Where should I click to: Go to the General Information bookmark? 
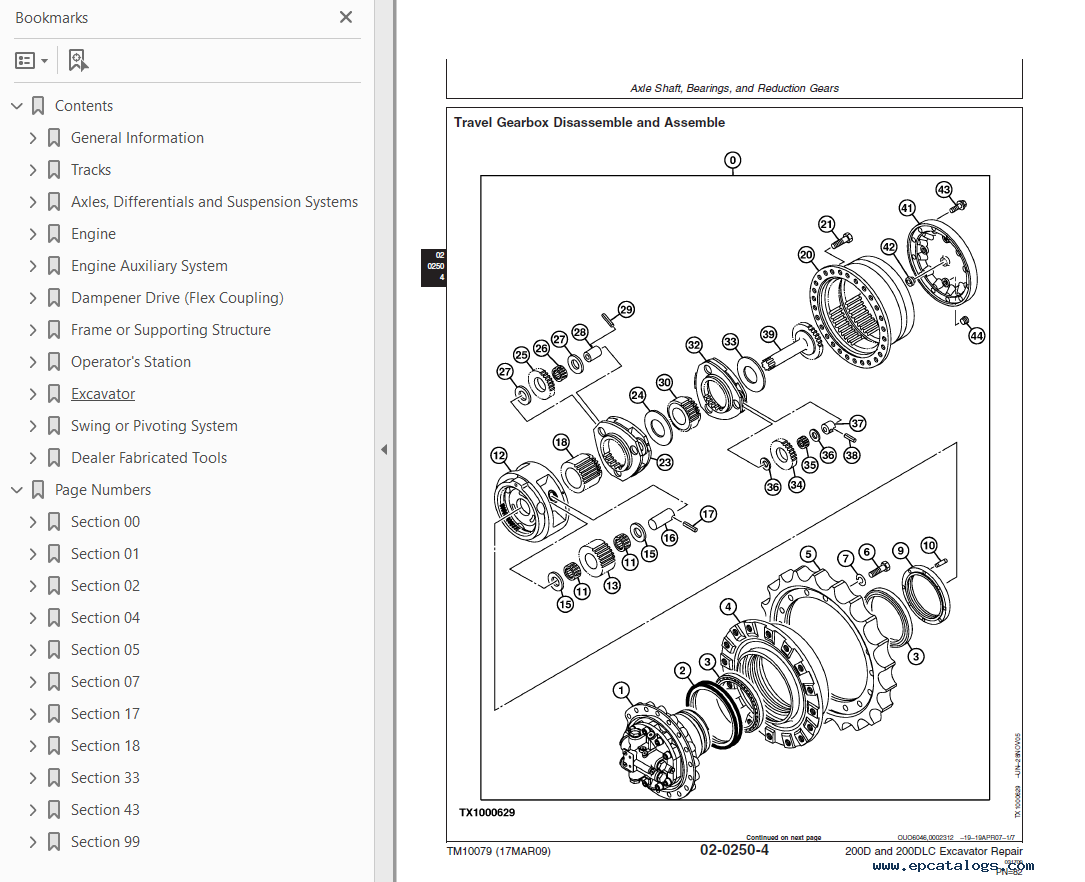pyautogui.click(x=137, y=138)
